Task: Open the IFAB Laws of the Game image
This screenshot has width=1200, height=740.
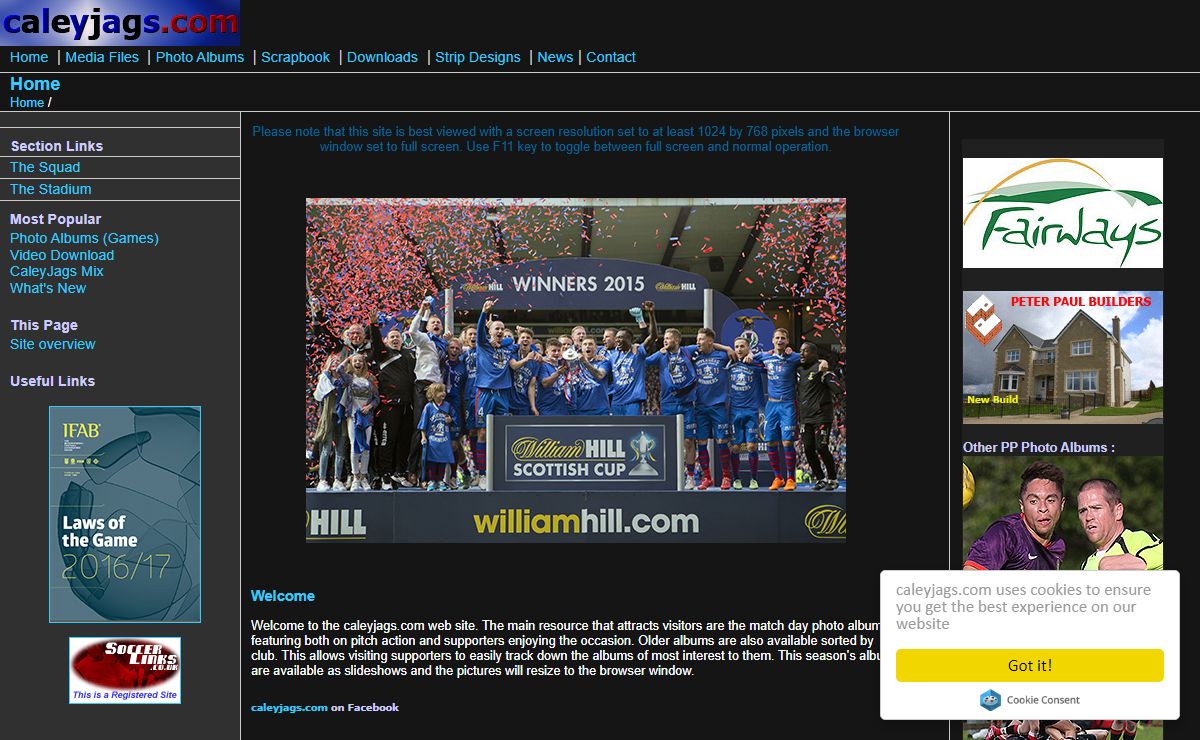Action: [125, 514]
